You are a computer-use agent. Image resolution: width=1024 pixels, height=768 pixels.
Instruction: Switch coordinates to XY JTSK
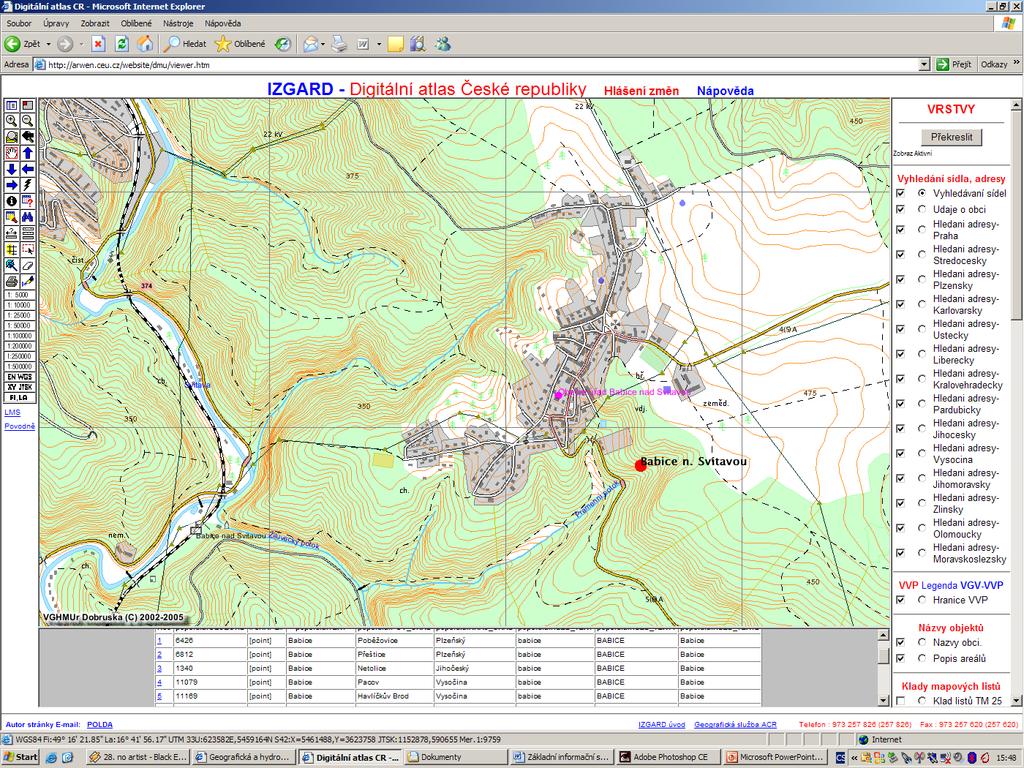(x=20, y=387)
